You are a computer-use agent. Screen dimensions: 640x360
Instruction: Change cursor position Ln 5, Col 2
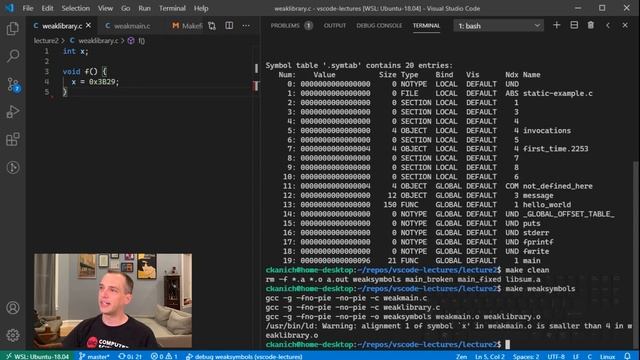489,356
